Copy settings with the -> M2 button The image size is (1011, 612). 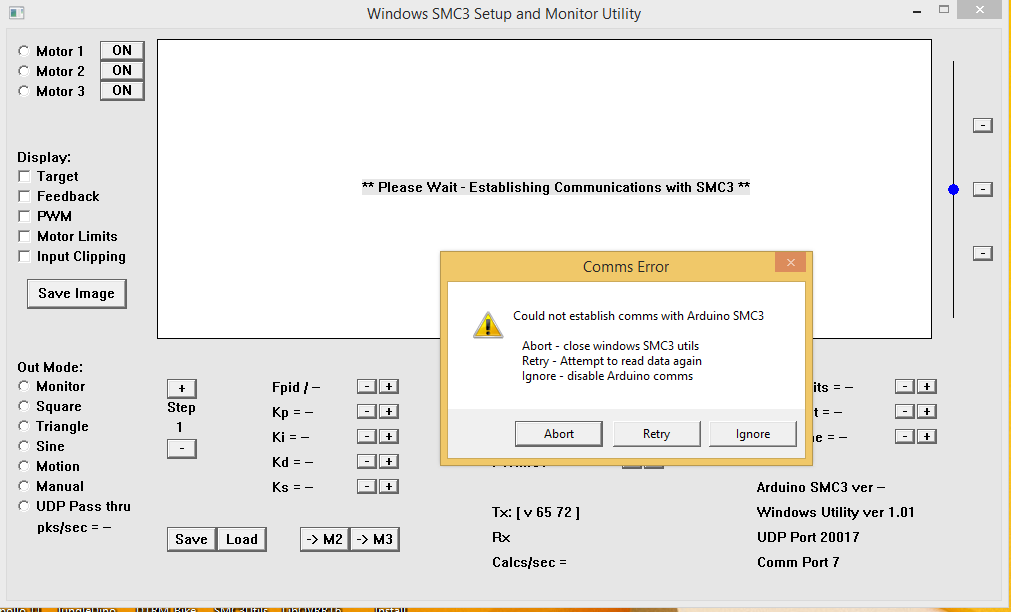[325, 539]
